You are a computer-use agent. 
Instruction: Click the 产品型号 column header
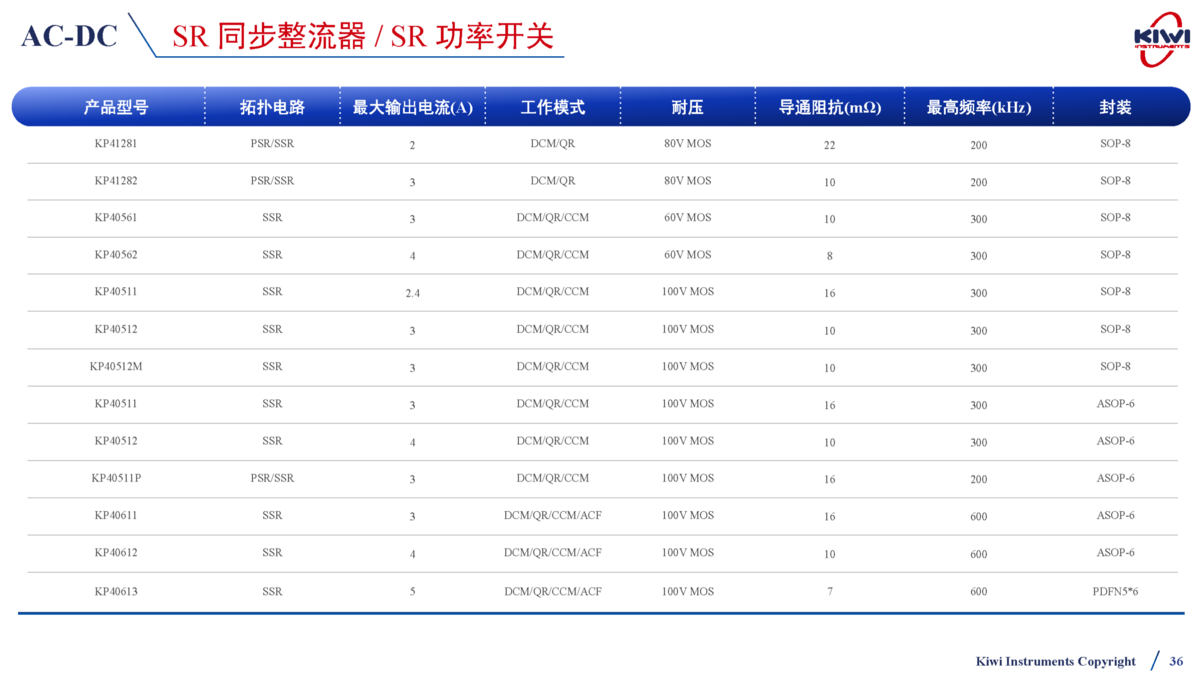click(116, 107)
